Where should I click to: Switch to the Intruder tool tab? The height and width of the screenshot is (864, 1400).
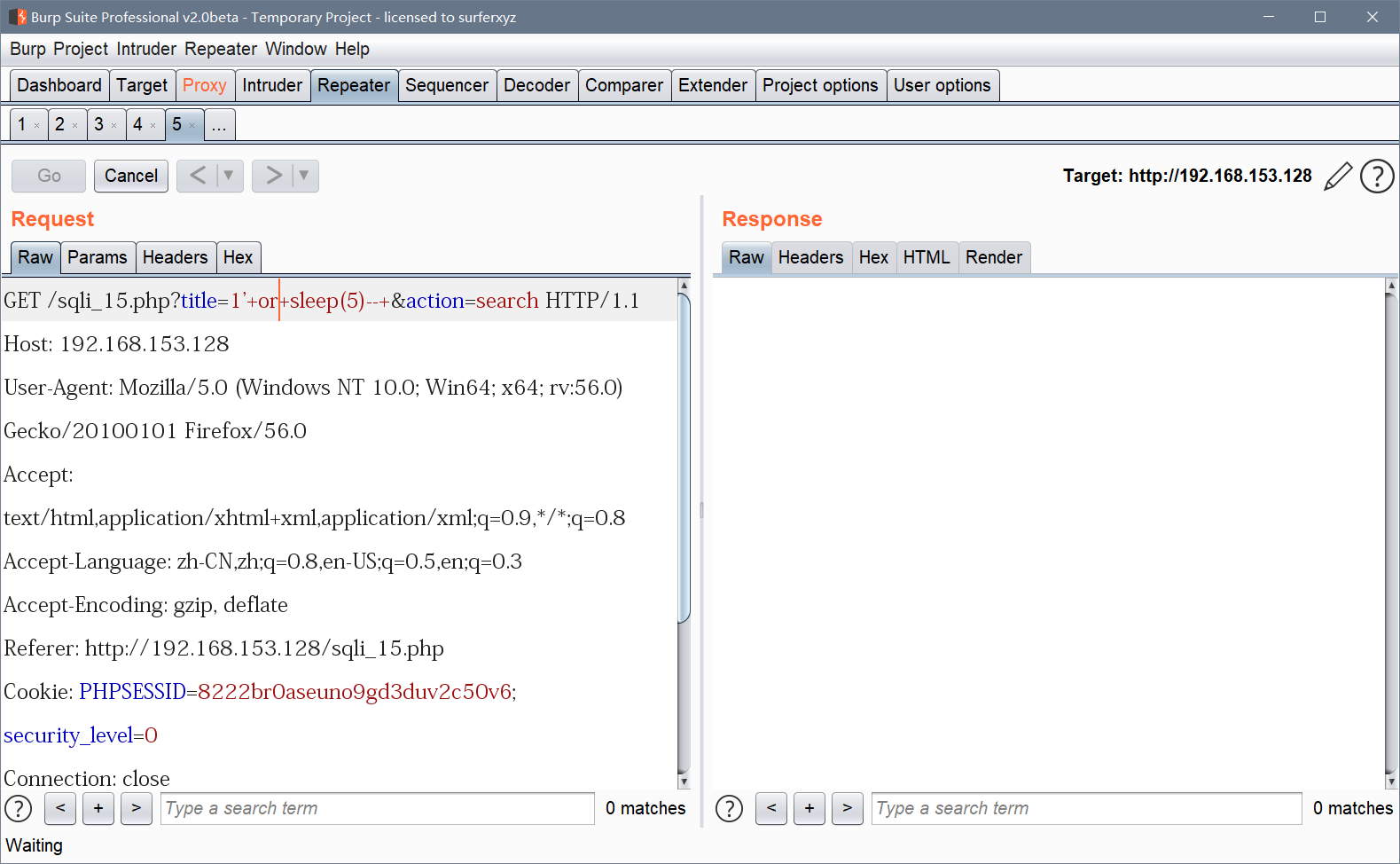(272, 85)
